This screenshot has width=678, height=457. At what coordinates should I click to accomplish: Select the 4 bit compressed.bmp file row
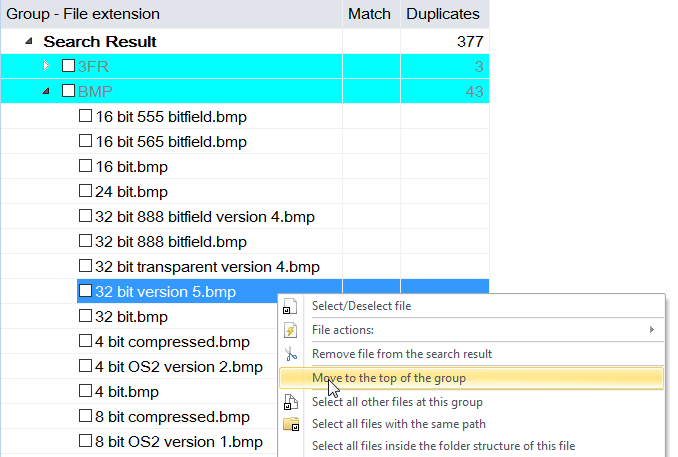coord(172,342)
